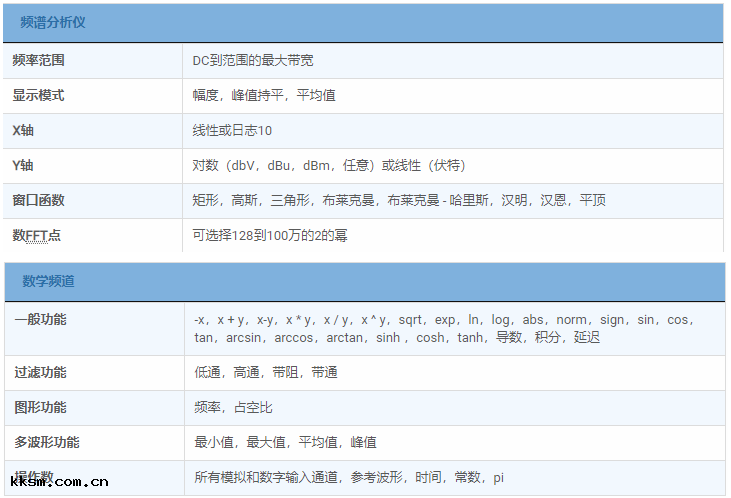Click the 频谱分析仪 section header
The height and width of the screenshot is (498, 731).
(53, 22)
